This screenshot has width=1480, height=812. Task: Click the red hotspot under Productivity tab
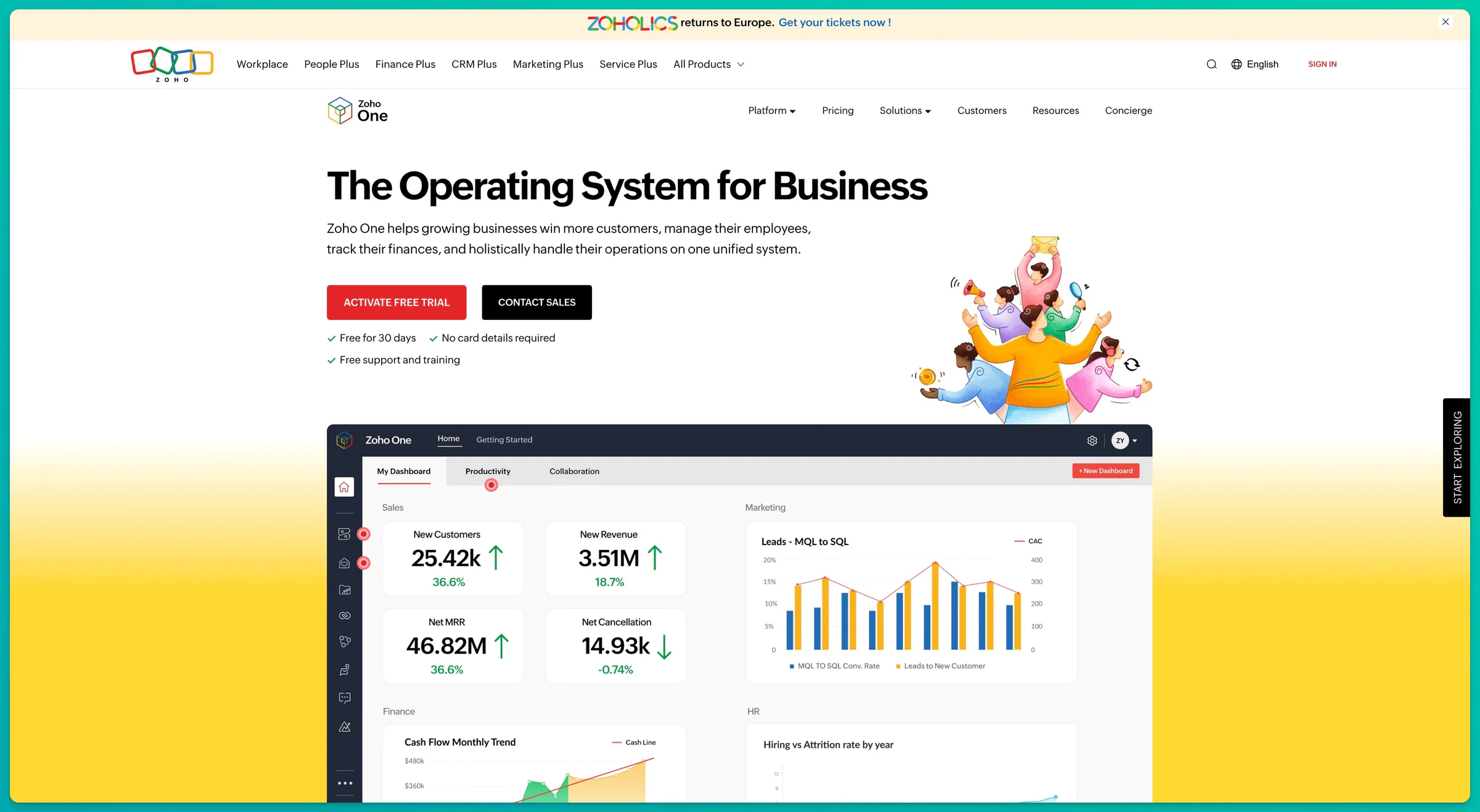(x=491, y=485)
